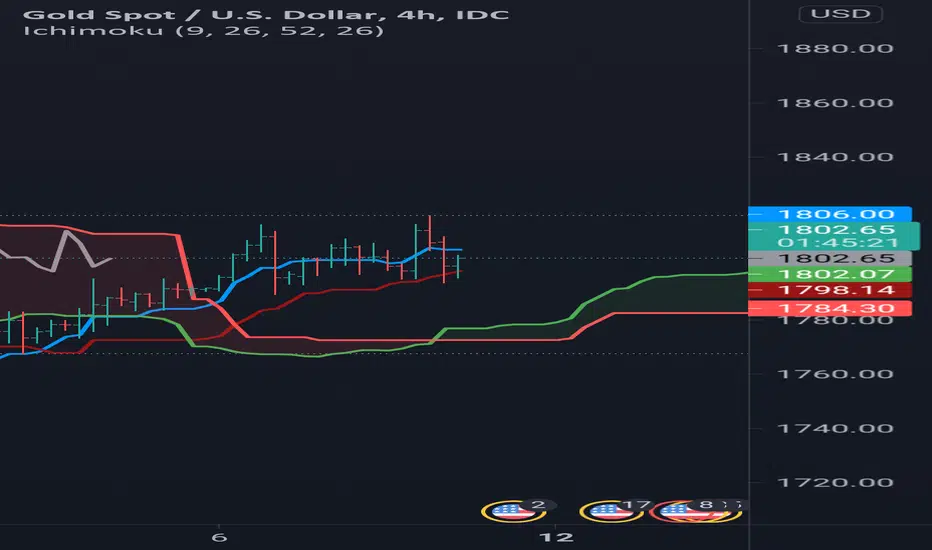The height and width of the screenshot is (550, 932).
Task: Click the 1740.00 price scale label
Action: pyautogui.click(x=835, y=428)
